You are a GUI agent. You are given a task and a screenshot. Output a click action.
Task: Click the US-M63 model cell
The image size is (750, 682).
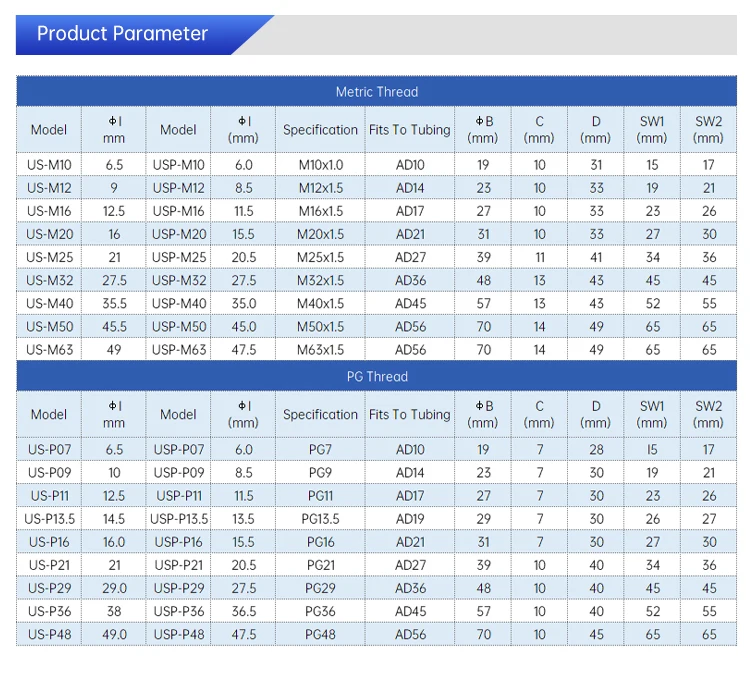(49, 350)
